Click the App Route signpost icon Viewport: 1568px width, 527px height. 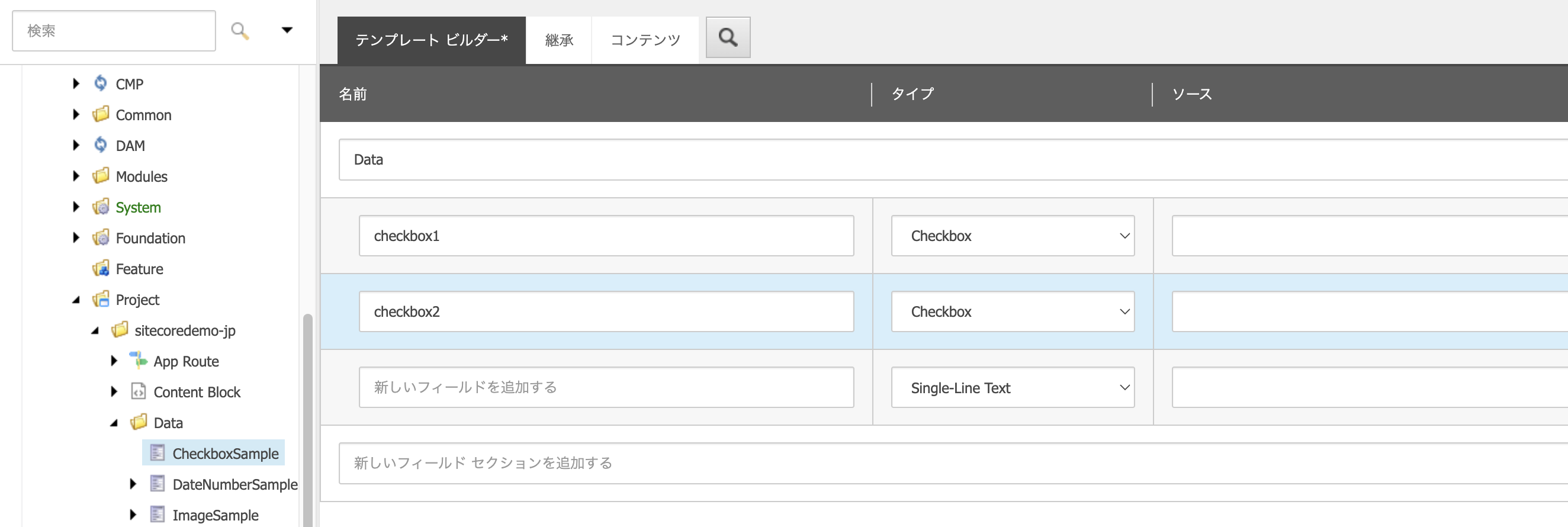pos(139,361)
